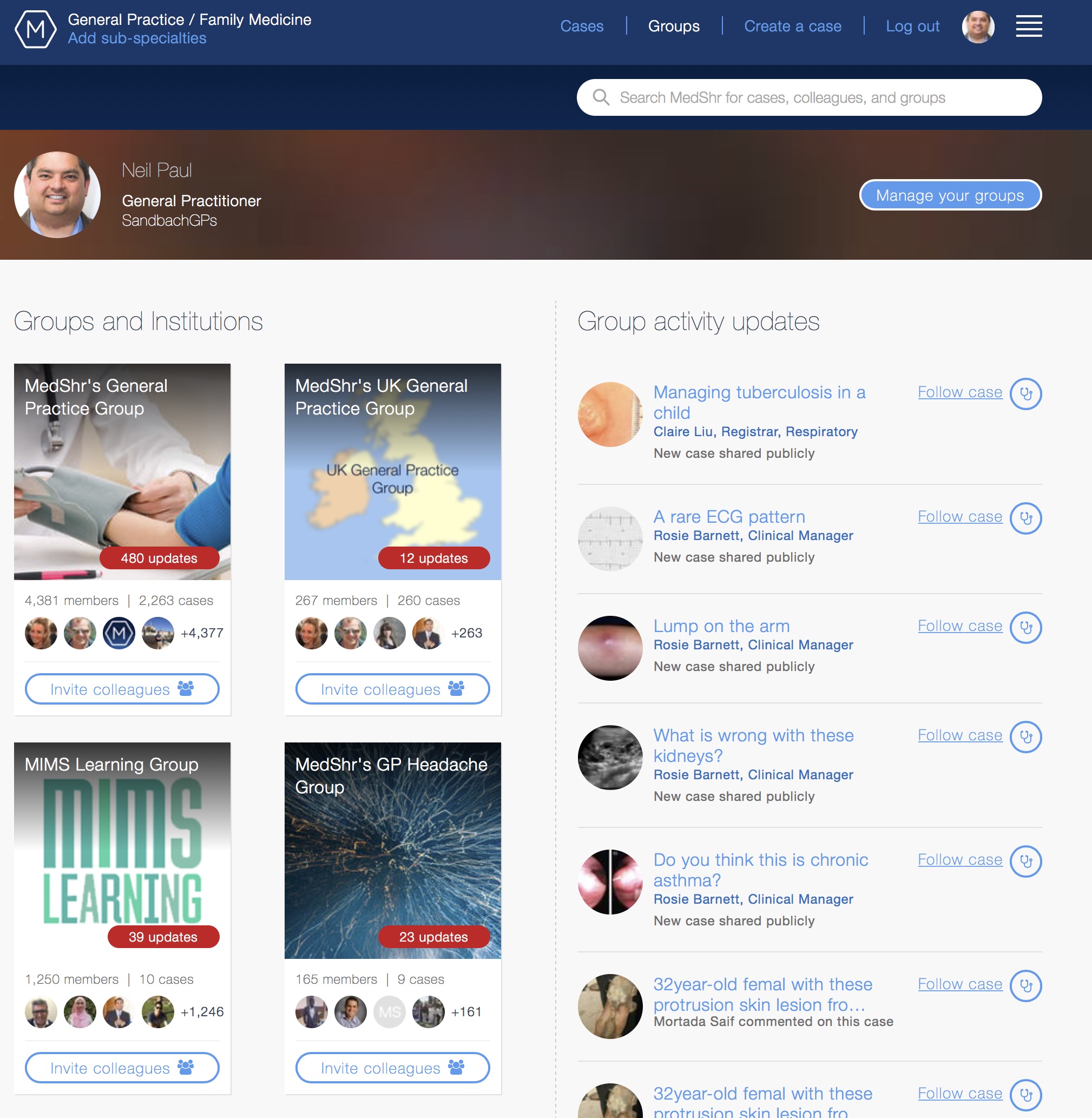Follow the Managing tuberculosis in a child case
Image resolution: width=1092 pixels, height=1118 pixels.
[960, 392]
